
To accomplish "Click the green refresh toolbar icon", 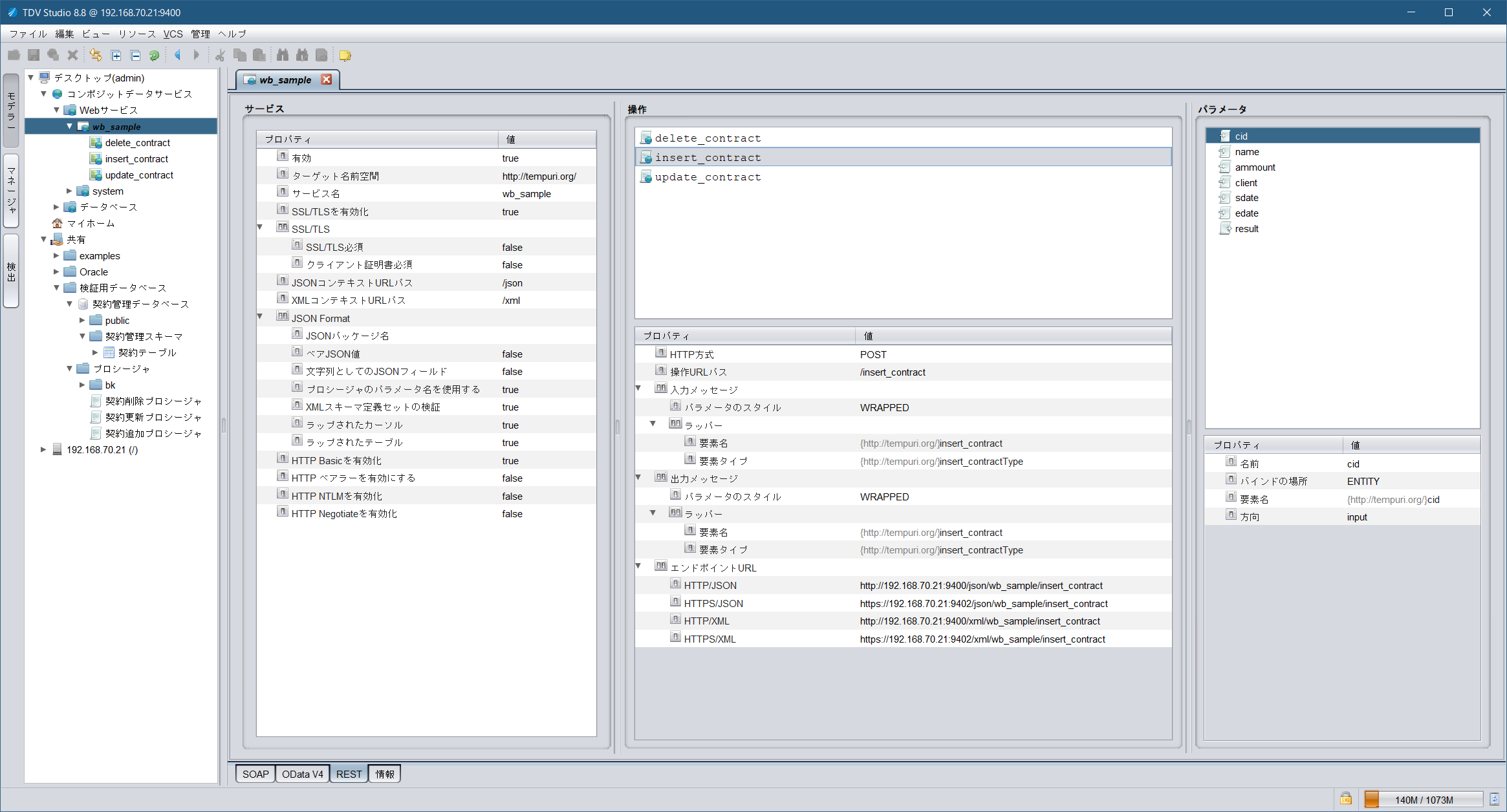I will coord(154,56).
